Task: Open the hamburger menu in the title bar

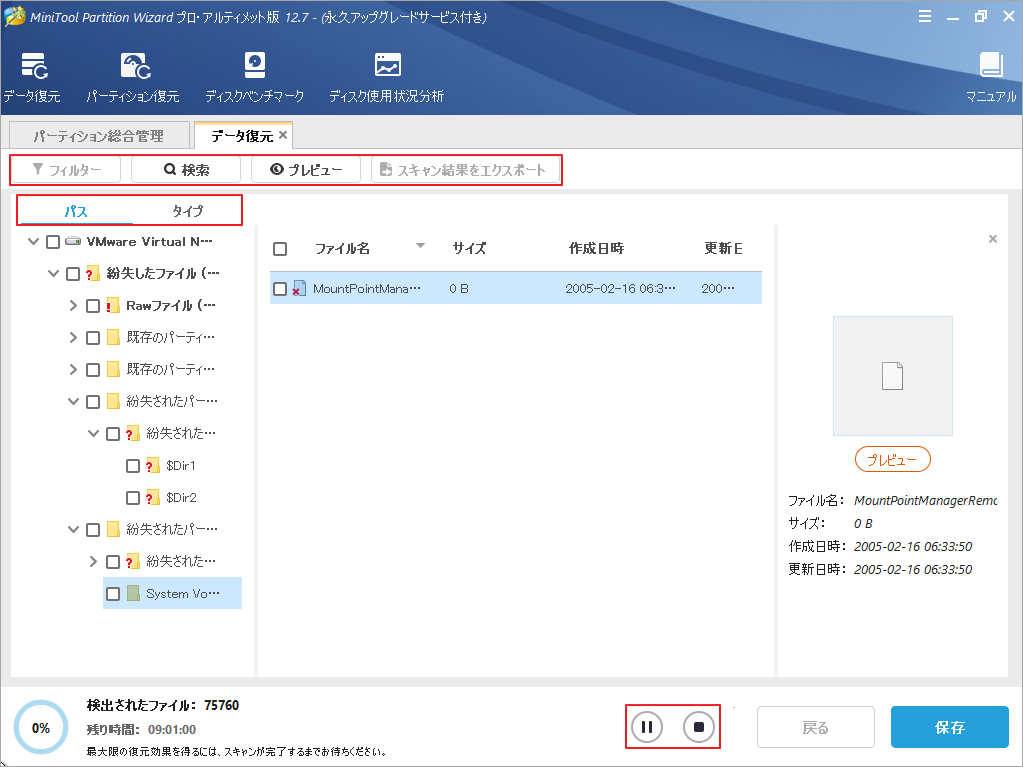Action: [925, 16]
